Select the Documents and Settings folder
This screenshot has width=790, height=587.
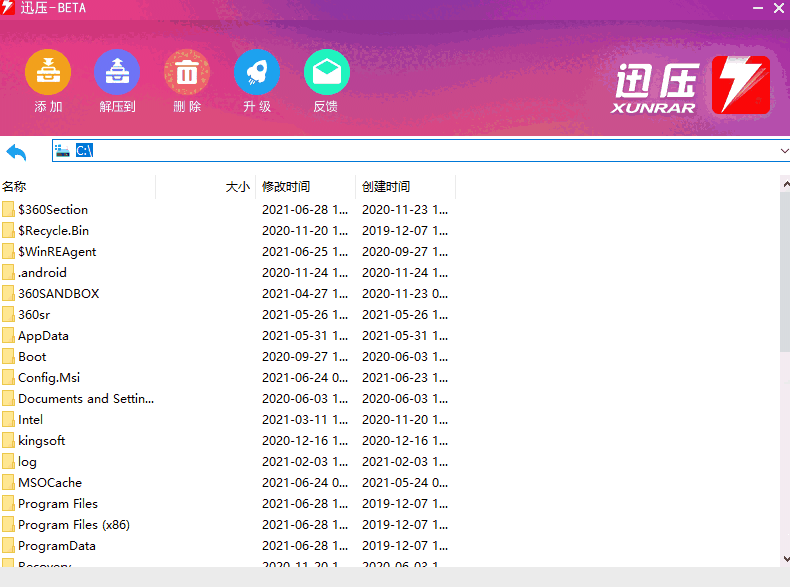coord(85,399)
